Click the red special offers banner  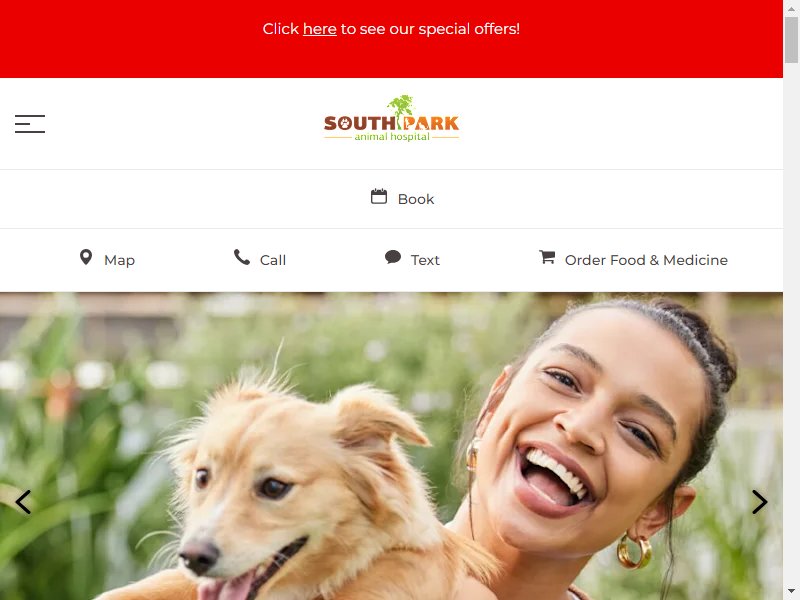(391, 39)
